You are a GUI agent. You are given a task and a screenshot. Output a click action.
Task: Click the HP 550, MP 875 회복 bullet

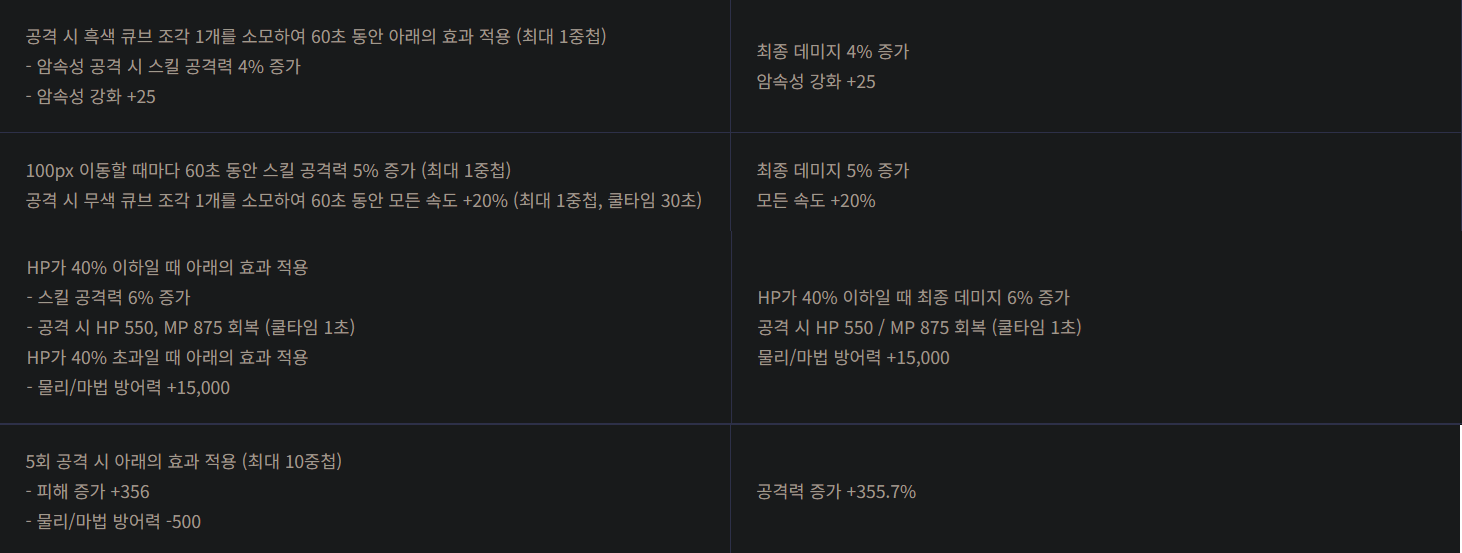coord(190,328)
